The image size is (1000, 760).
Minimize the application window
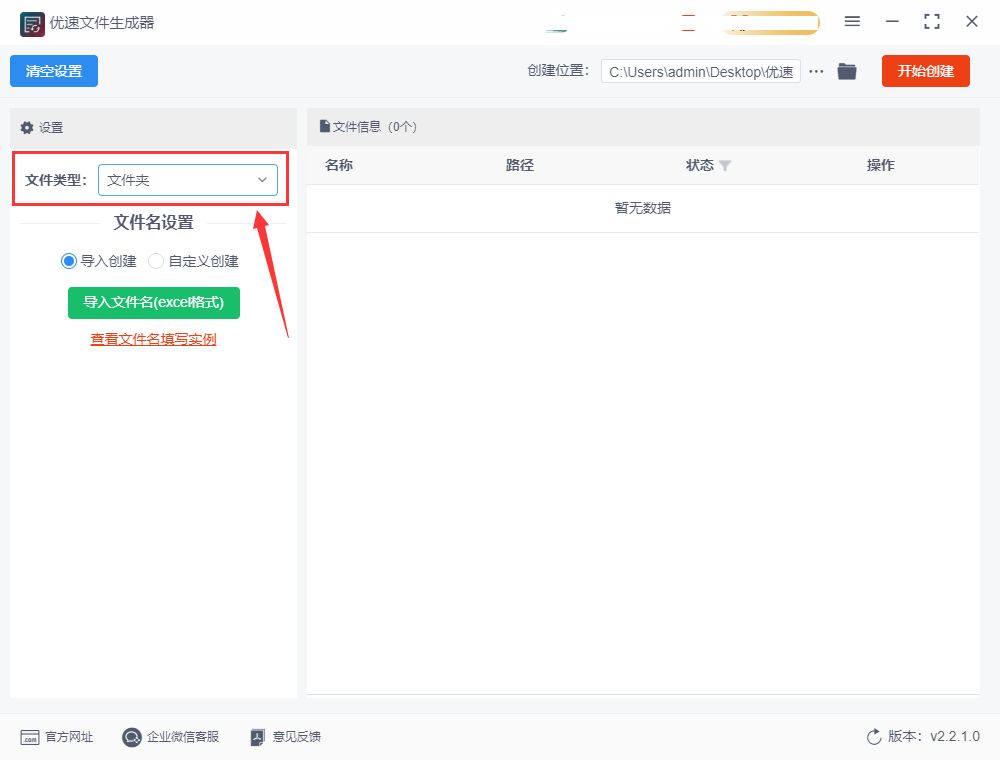point(892,22)
